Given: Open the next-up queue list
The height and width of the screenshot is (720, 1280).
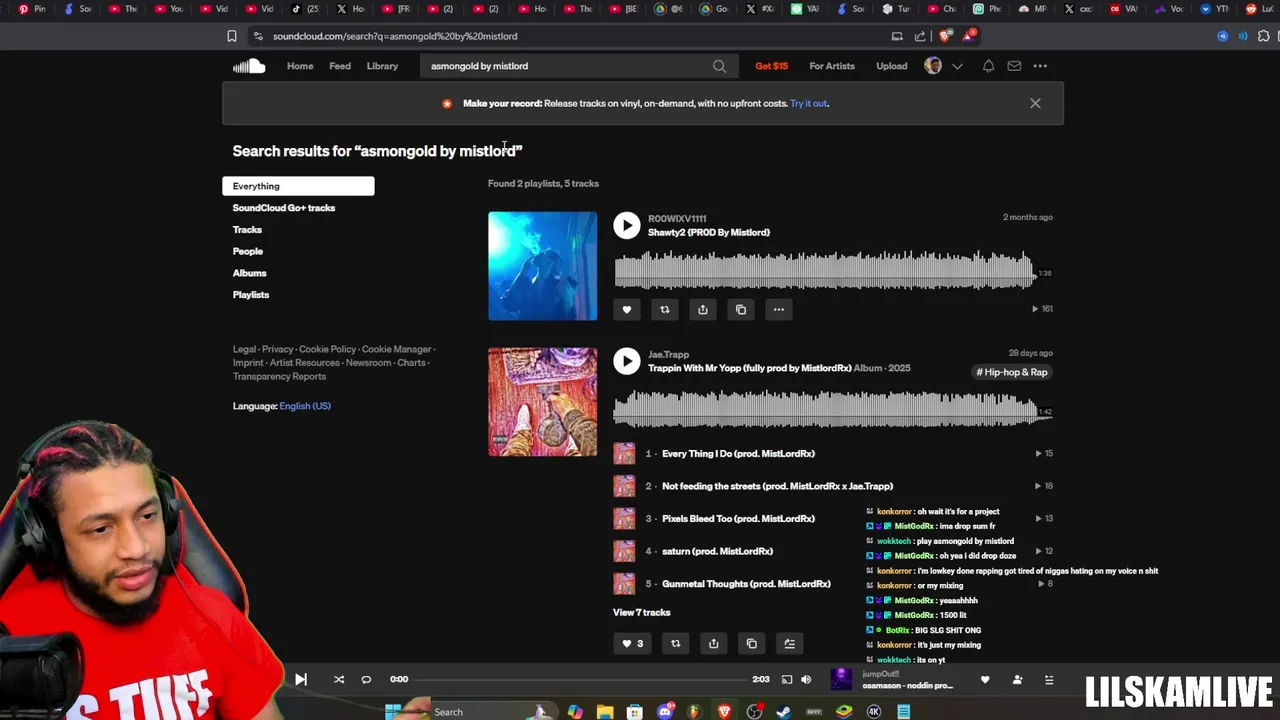Looking at the screenshot, I should (x=1049, y=680).
